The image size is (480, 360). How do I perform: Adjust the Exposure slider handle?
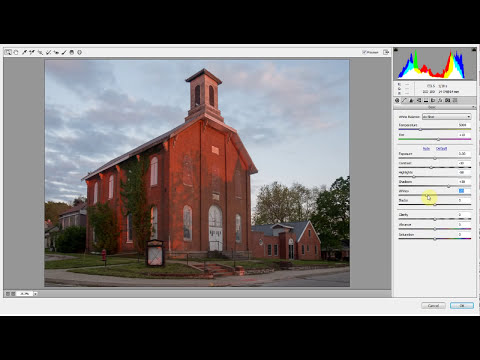pyautogui.click(x=435, y=158)
